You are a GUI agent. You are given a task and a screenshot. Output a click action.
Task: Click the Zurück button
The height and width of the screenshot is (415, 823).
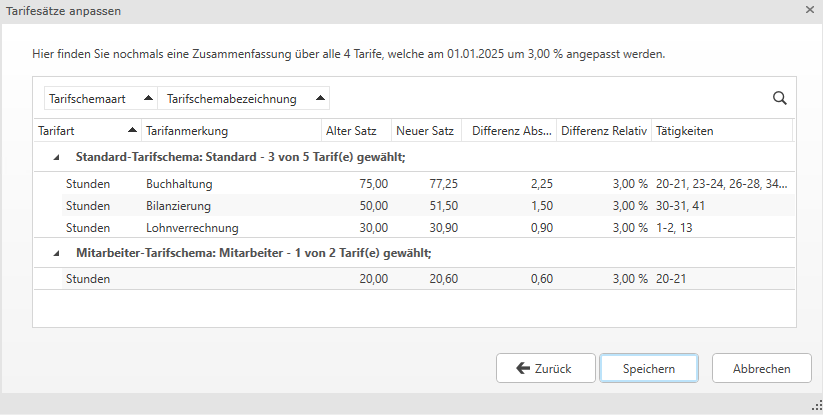546,368
